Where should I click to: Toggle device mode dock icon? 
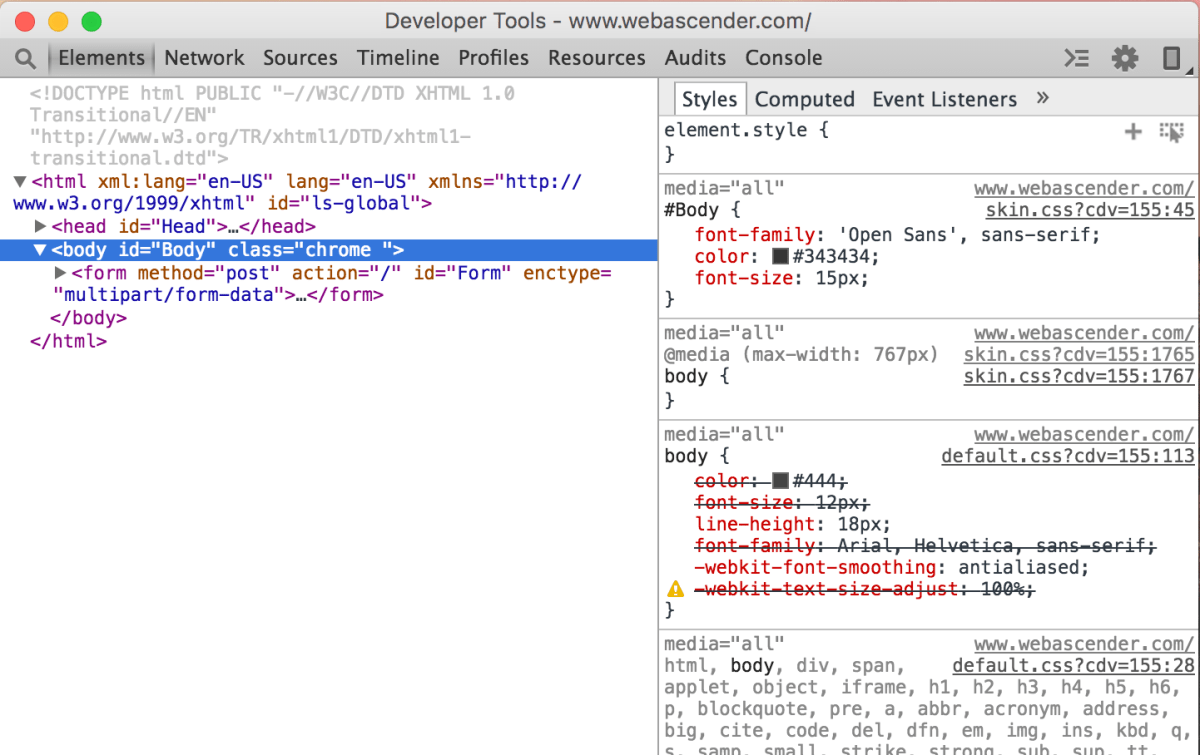point(1172,58)
